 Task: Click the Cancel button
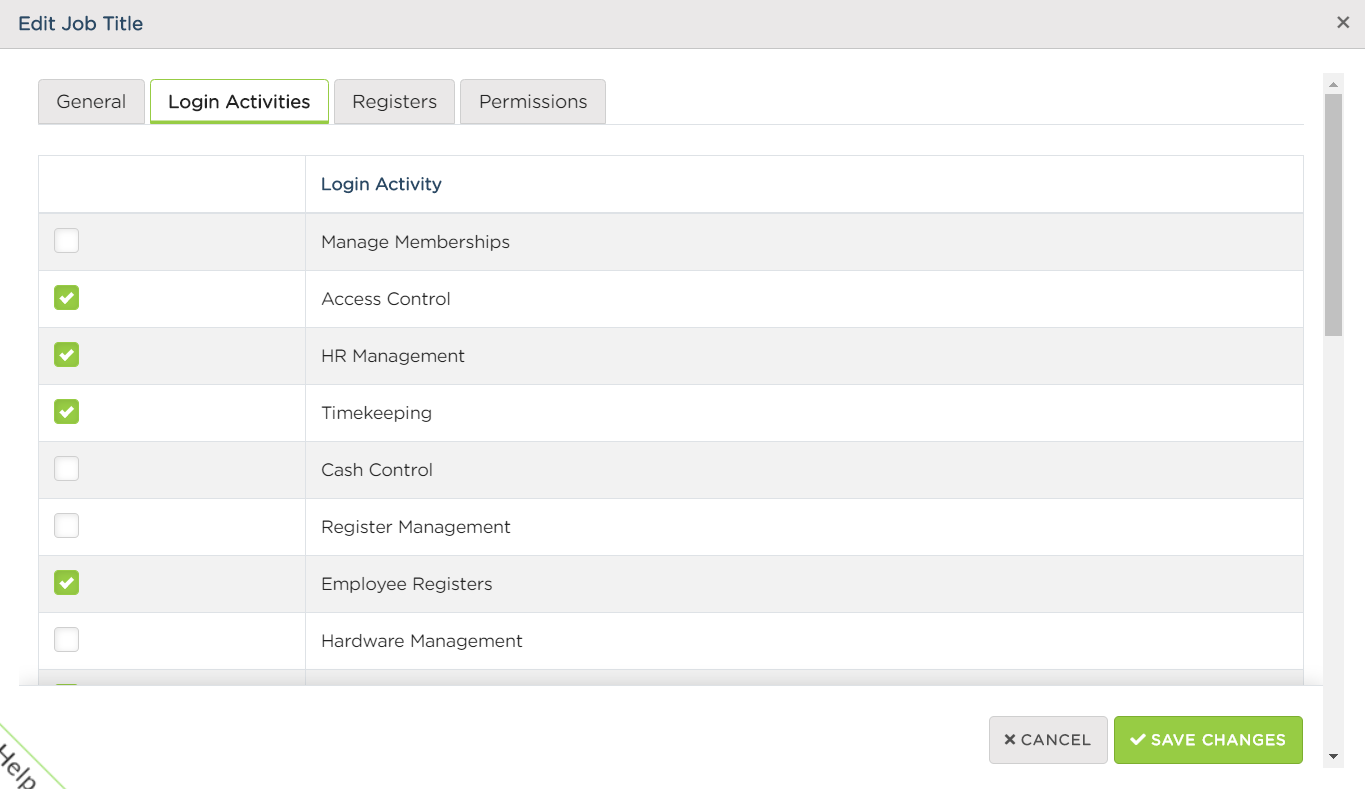click(1048, 740)
